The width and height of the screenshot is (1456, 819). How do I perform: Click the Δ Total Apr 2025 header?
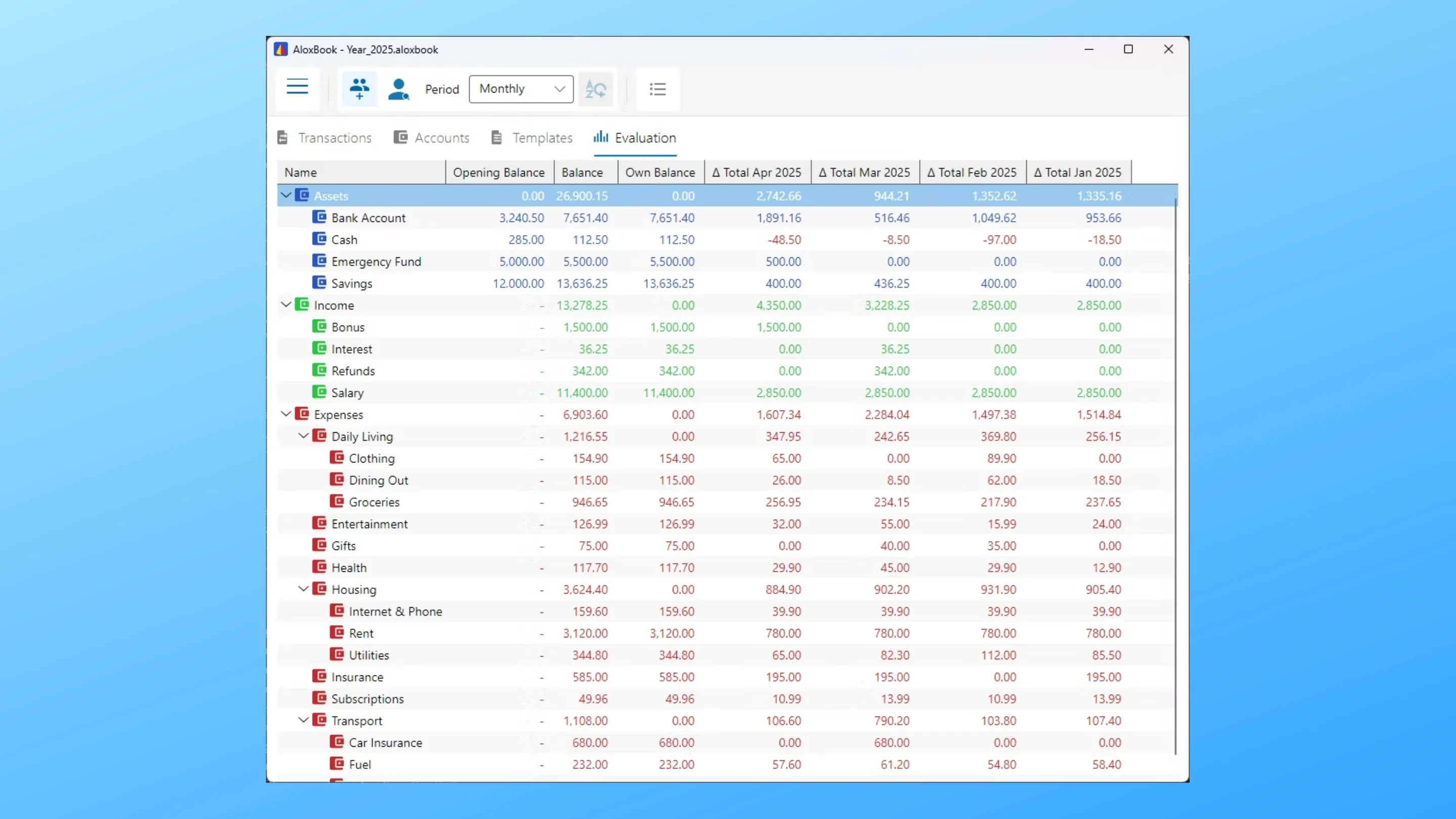click(x=758, y=172)
